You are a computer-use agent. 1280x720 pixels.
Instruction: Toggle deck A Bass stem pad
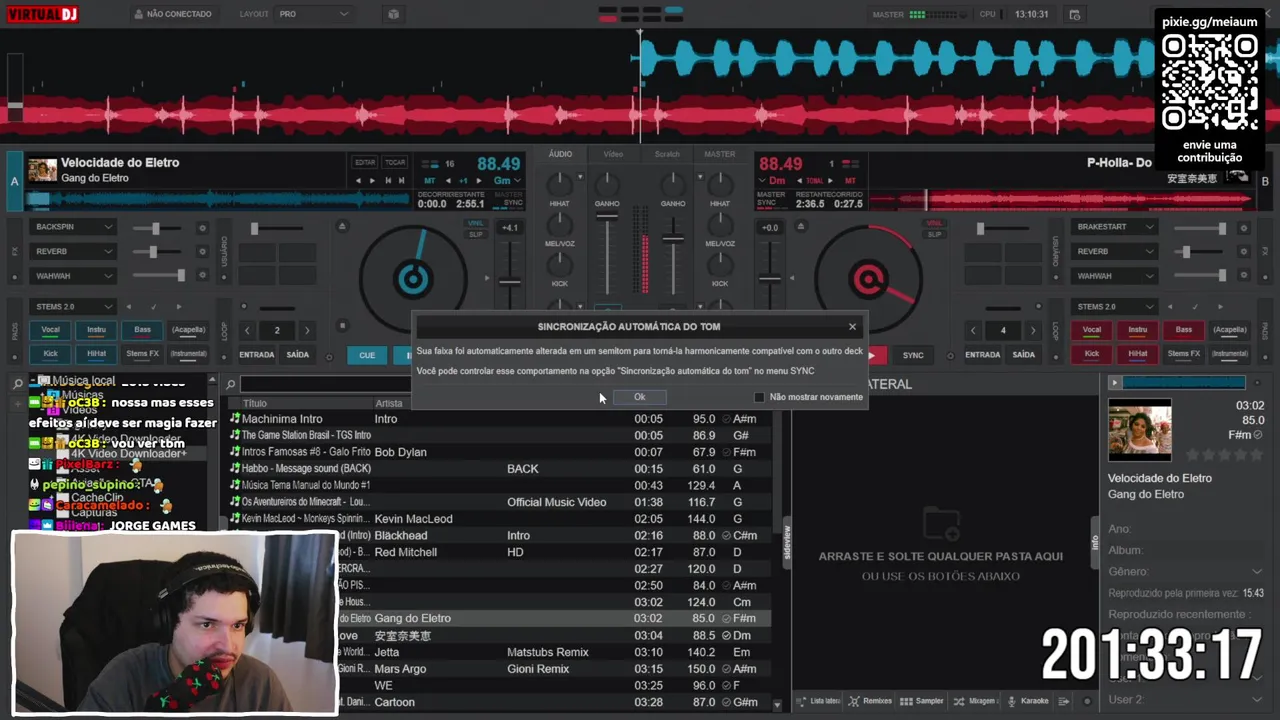[143, 329]
